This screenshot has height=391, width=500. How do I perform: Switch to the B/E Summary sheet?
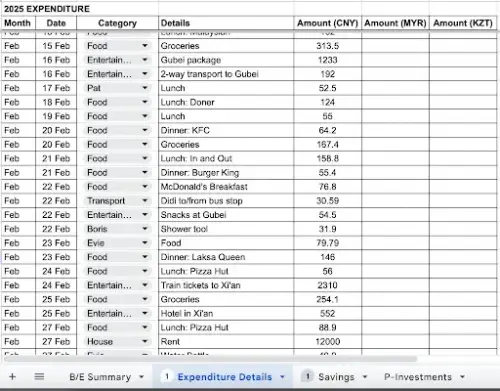100,377
